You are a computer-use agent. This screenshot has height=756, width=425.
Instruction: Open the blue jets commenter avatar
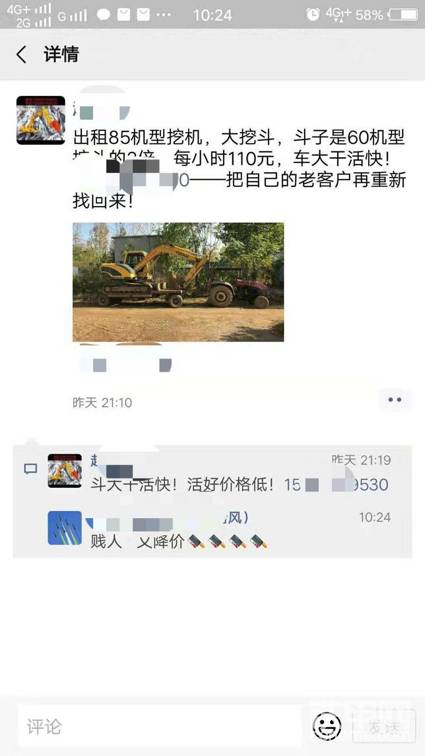coord(65,528)
